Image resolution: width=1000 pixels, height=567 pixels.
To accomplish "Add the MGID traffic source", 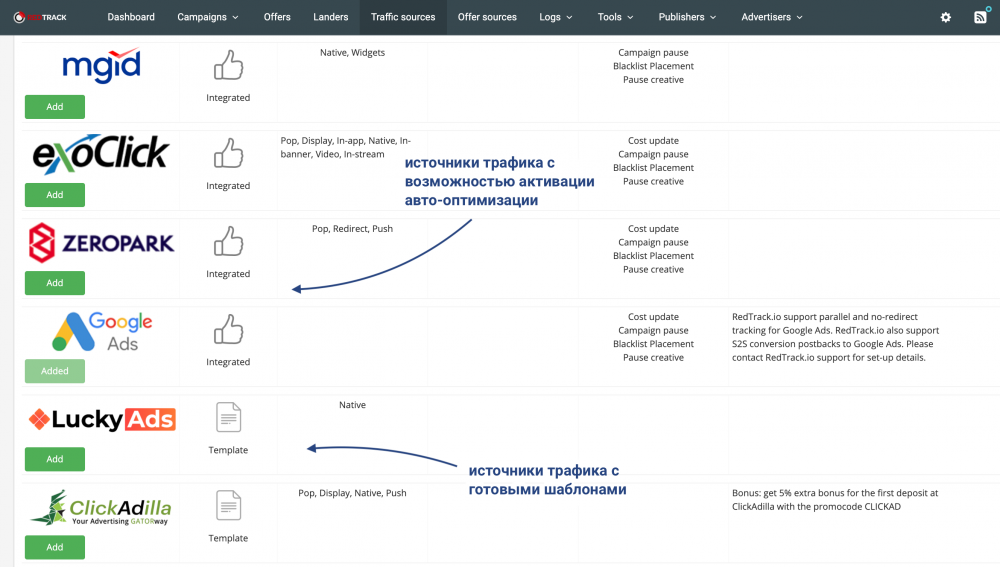I will point(55,107).
